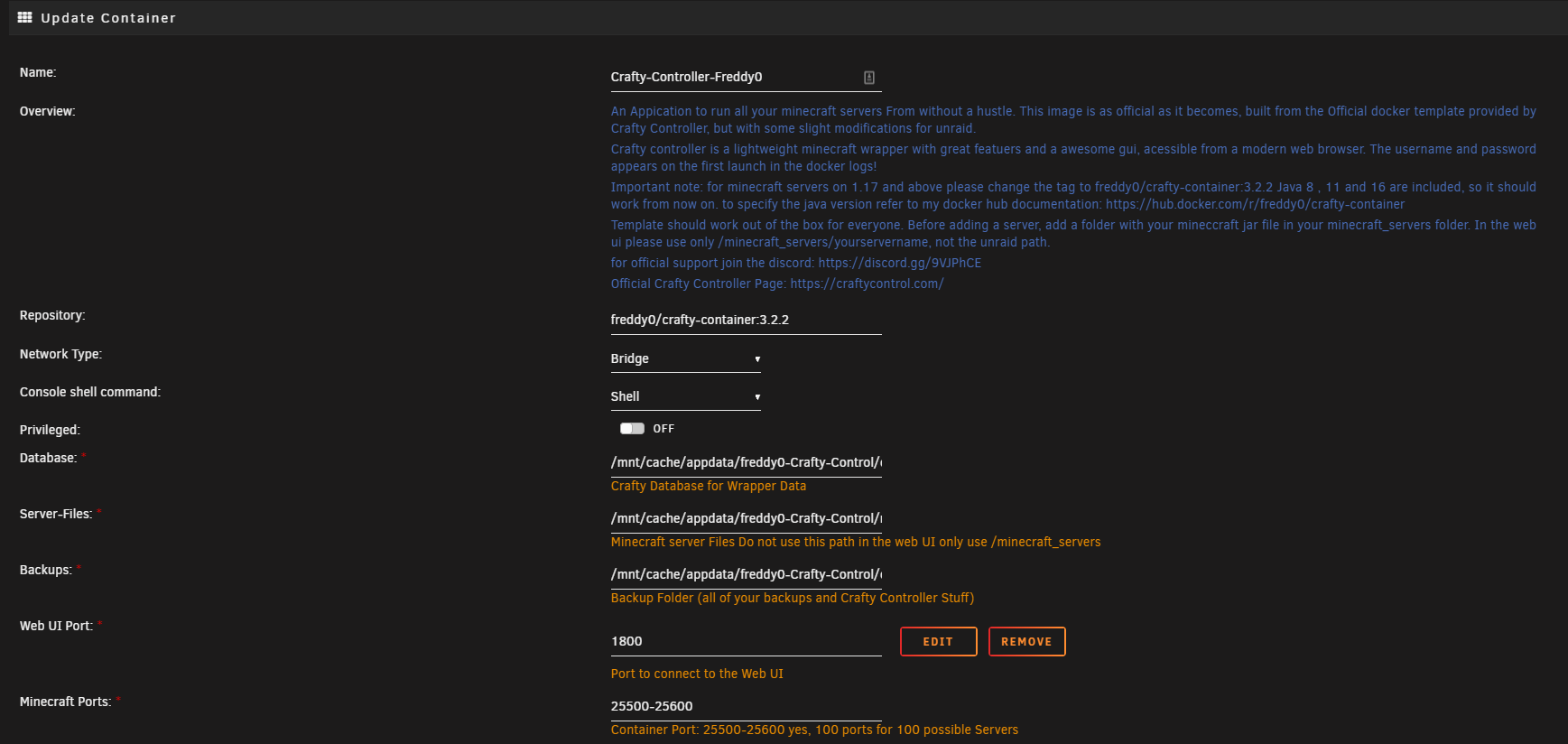Click the 'Minecraft server Files' description text
This screenshot has height=744, width=1568.
coord(856,542)
